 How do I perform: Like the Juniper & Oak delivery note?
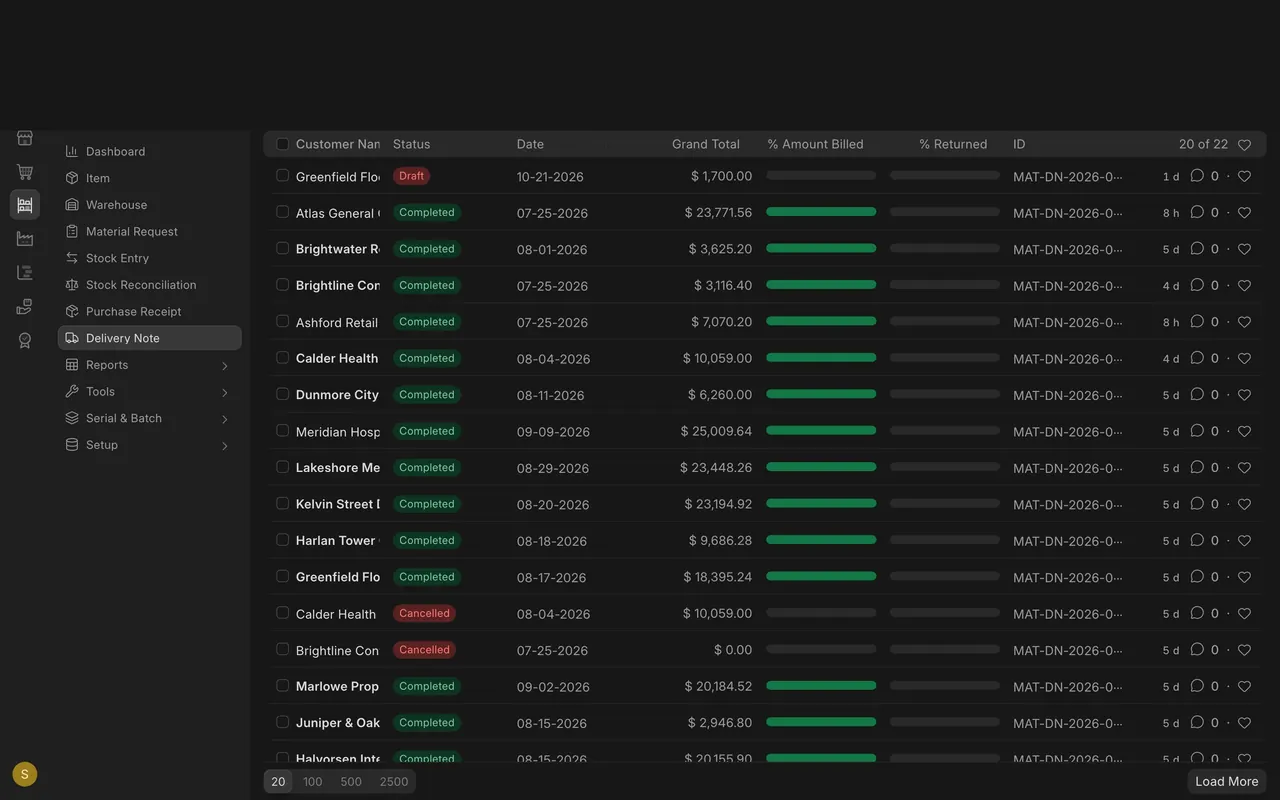coord(1244,723)
